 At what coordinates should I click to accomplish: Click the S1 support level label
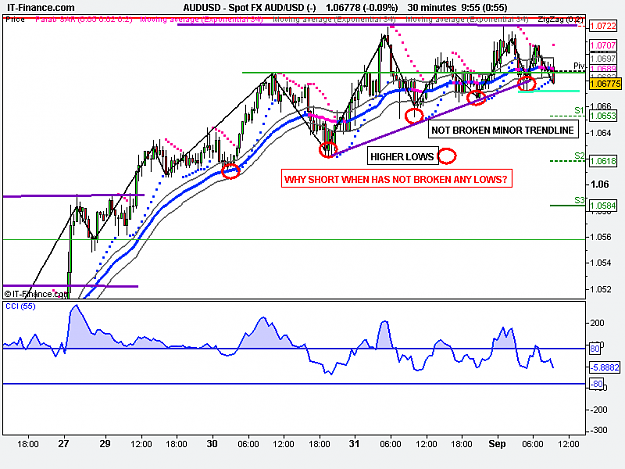579,110
